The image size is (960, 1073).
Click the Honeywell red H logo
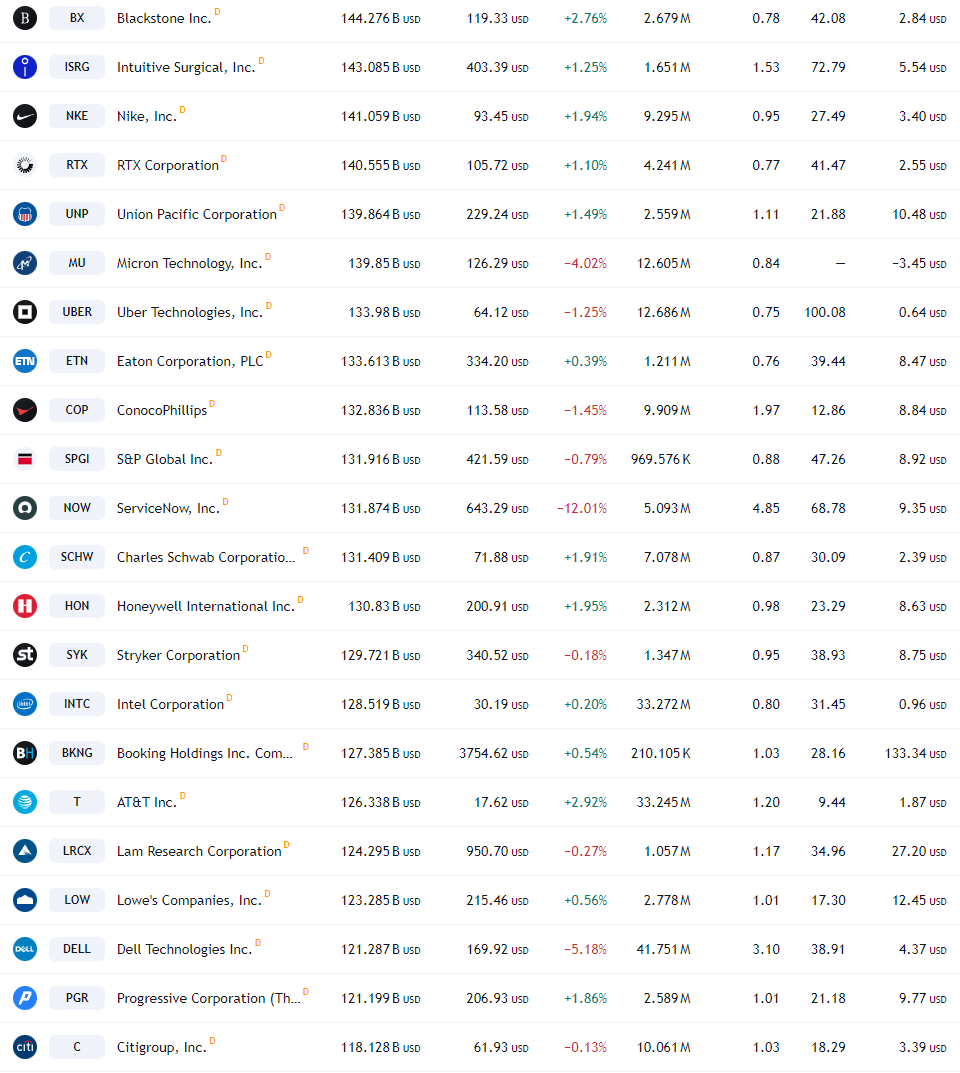(x=25, y=606)
